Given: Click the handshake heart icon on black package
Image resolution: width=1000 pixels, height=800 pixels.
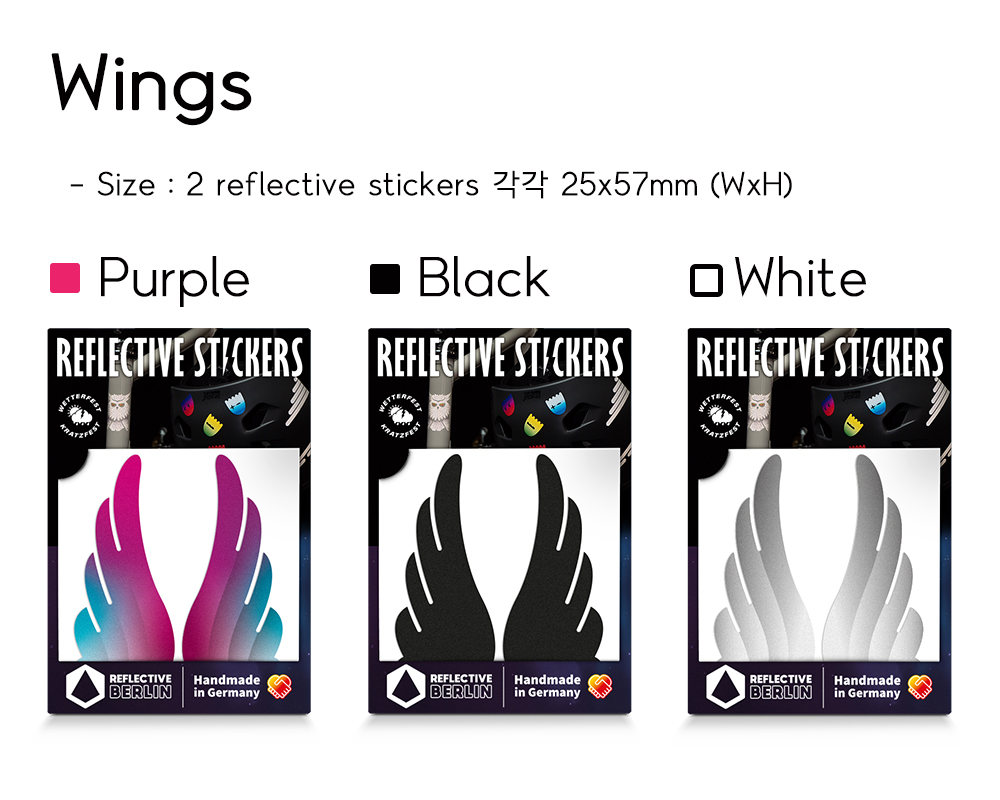Looking at the screenshot, I should point(599,686).
